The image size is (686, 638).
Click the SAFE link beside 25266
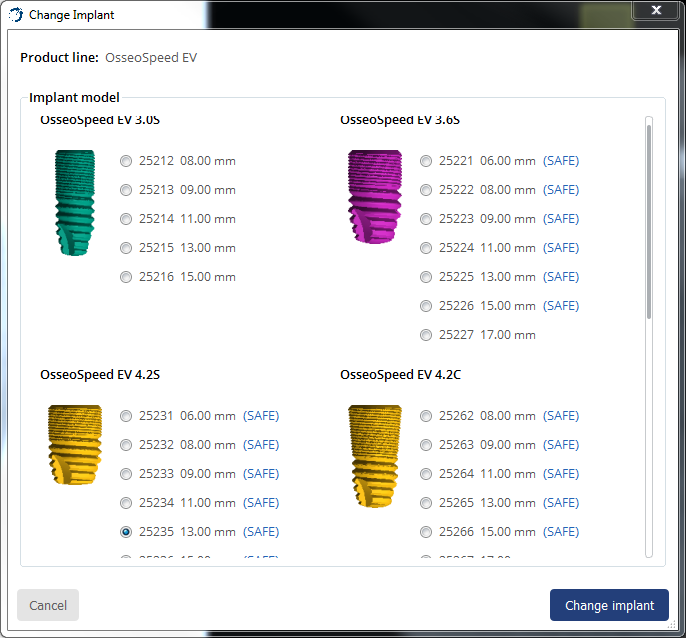click(x=561, y=532)
